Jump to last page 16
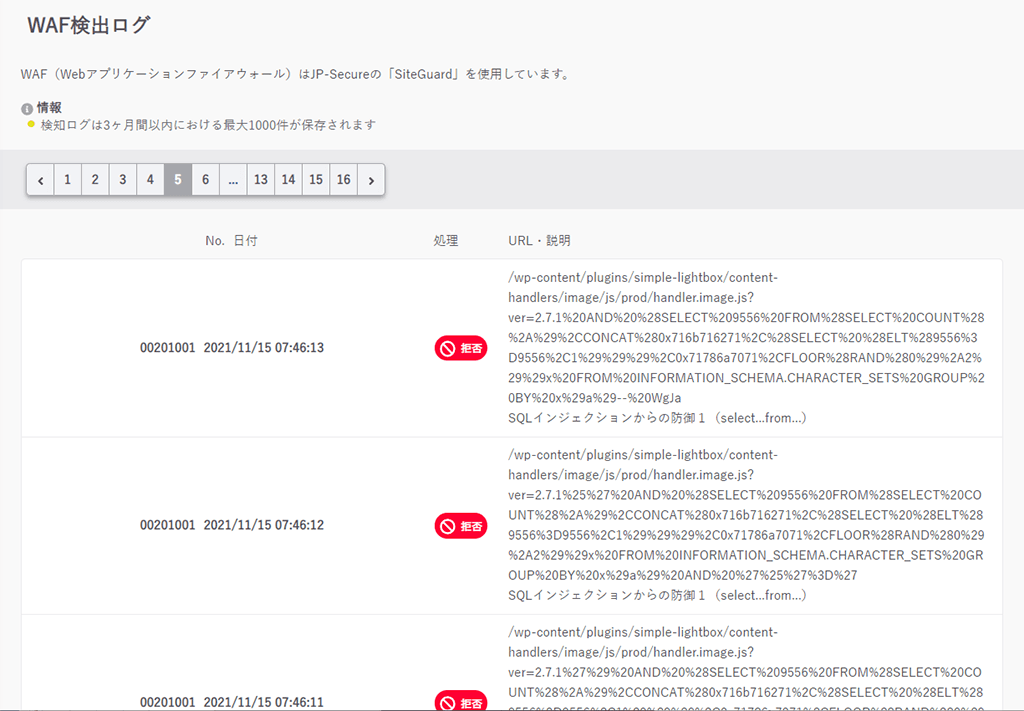1024x711 pixels. coord(344,180)
